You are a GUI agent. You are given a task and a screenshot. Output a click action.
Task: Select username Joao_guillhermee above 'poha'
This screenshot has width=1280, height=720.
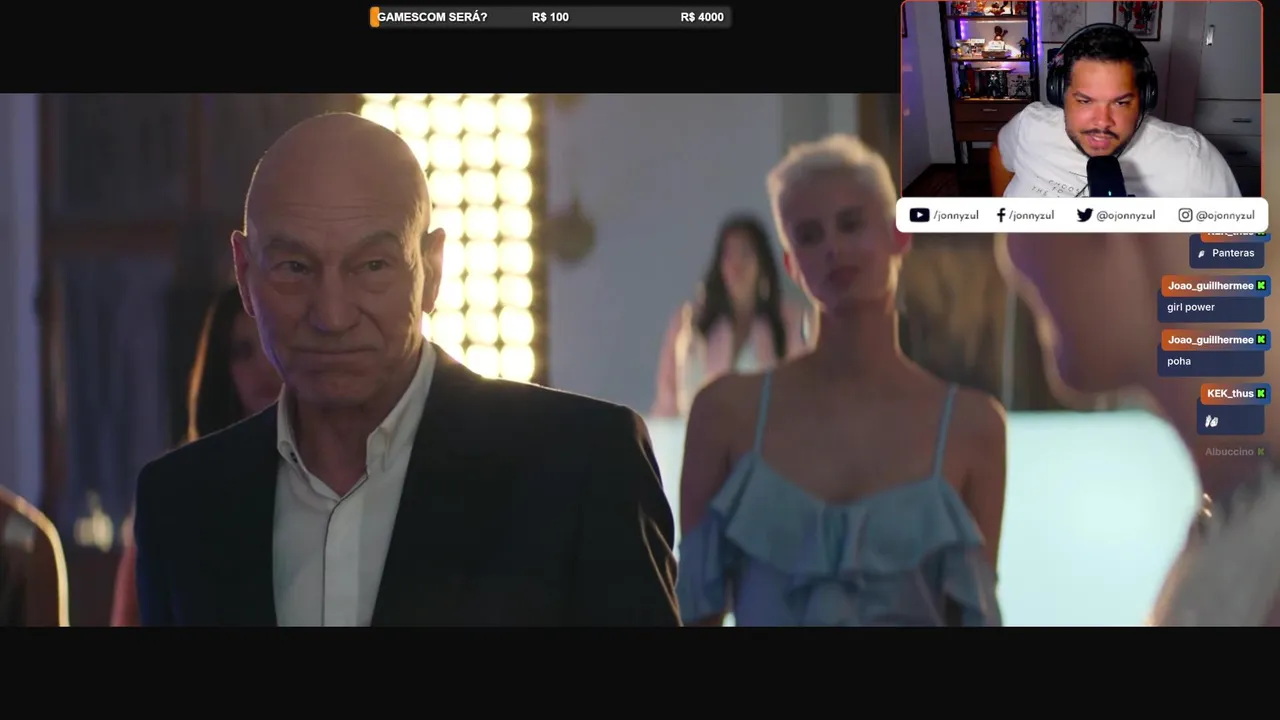tap(1210, 339)
